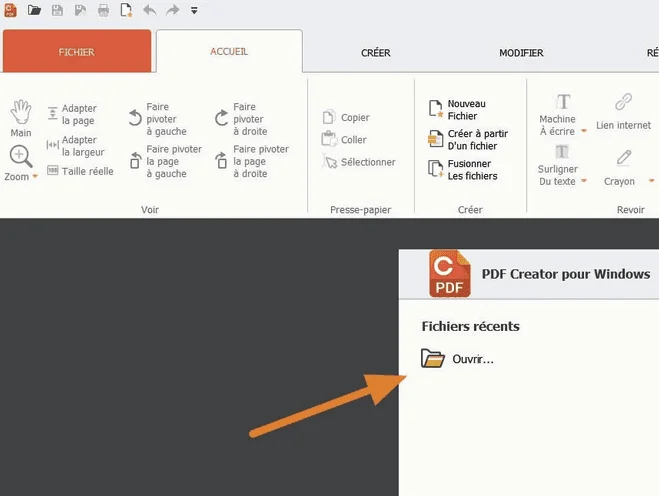Click Fusionner Les fichiers
Image resolution: width=659 pixels, height=496 pixels.
[x=462, y=170]
